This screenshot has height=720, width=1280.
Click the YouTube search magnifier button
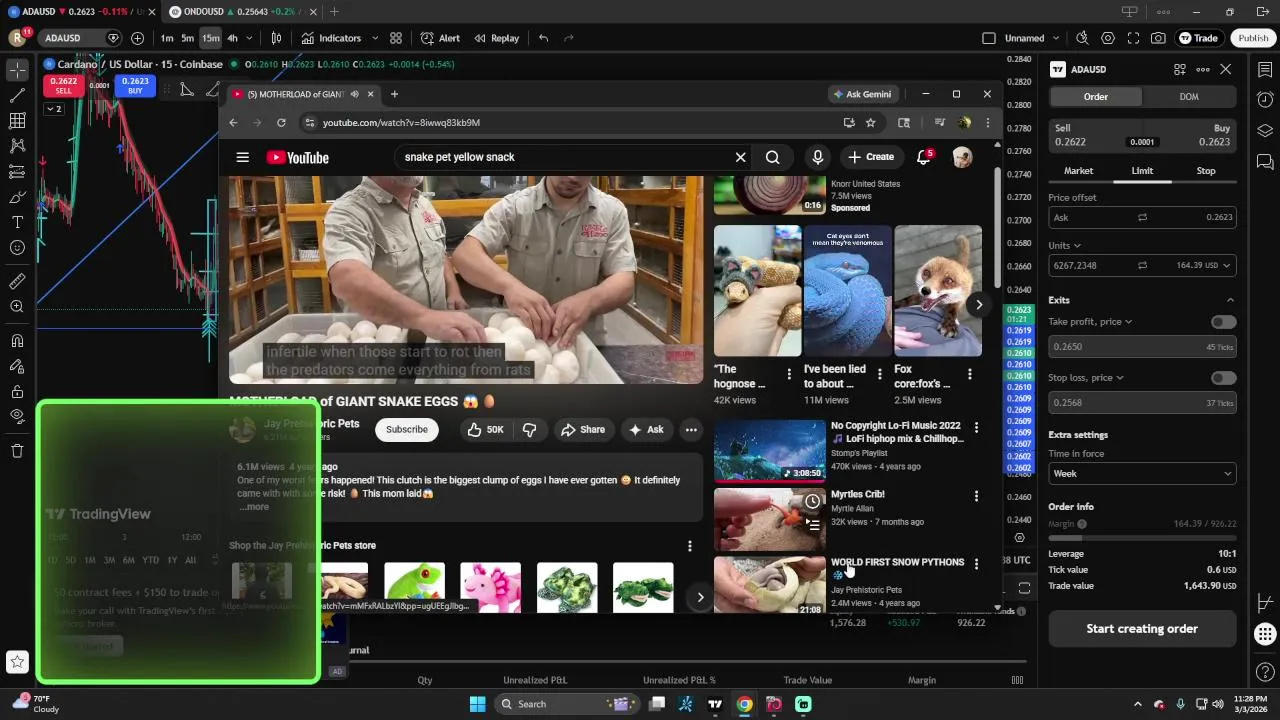[772, 157]
